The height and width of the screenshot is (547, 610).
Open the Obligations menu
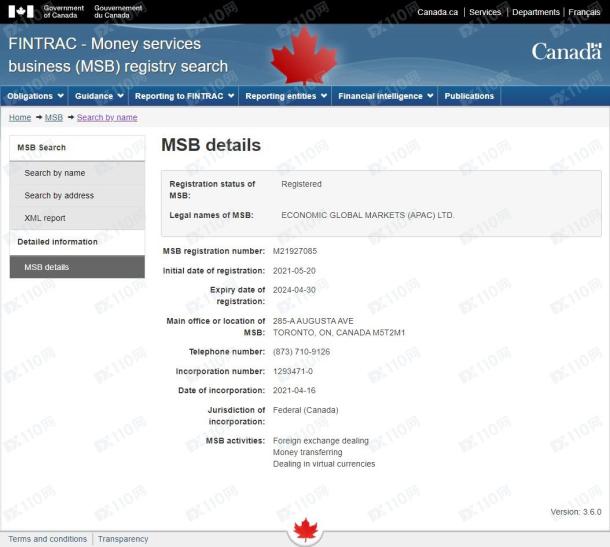click(x=35, y=96)
